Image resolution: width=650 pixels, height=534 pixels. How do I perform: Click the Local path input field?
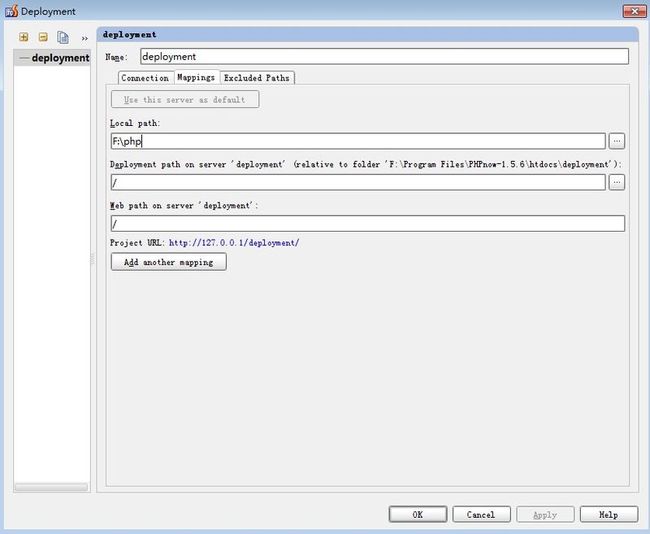358,141
